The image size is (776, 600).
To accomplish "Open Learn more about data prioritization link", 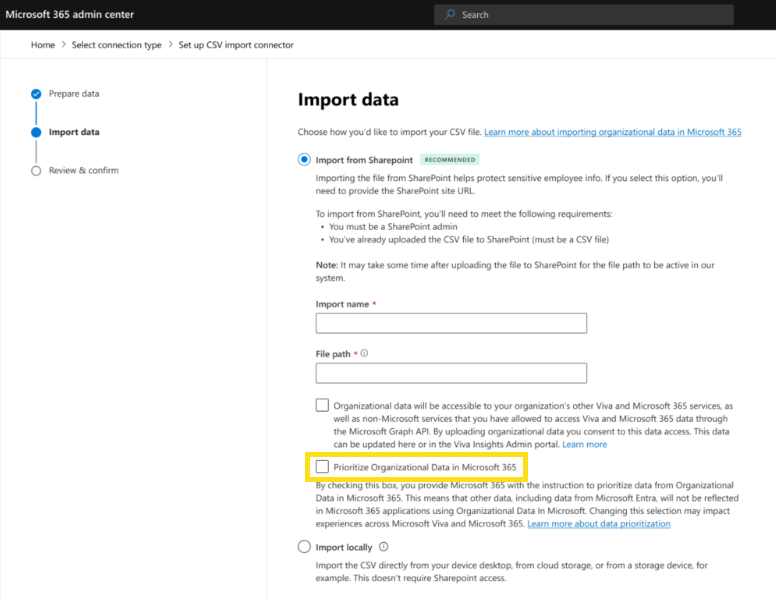I will click(x=599, y=523).
